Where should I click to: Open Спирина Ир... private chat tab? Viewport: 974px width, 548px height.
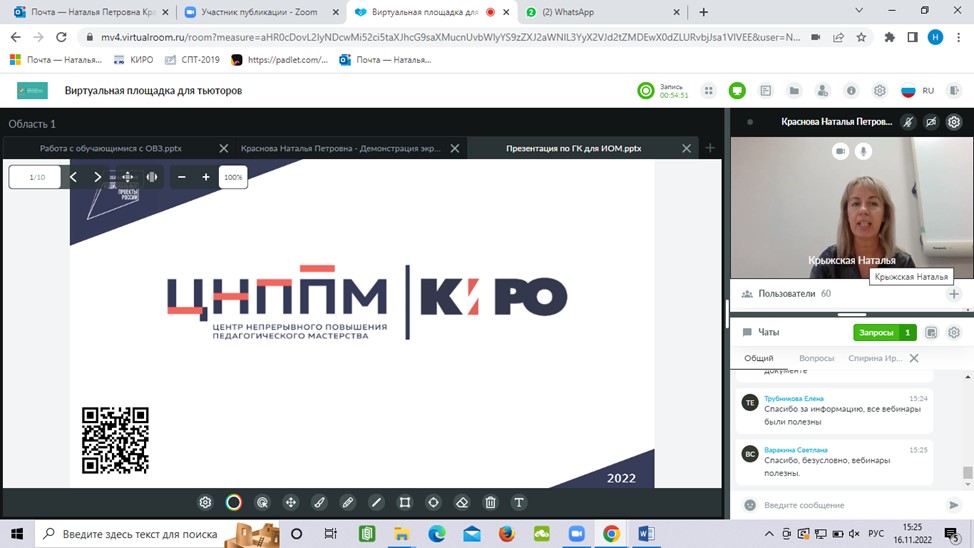[875, 358]
